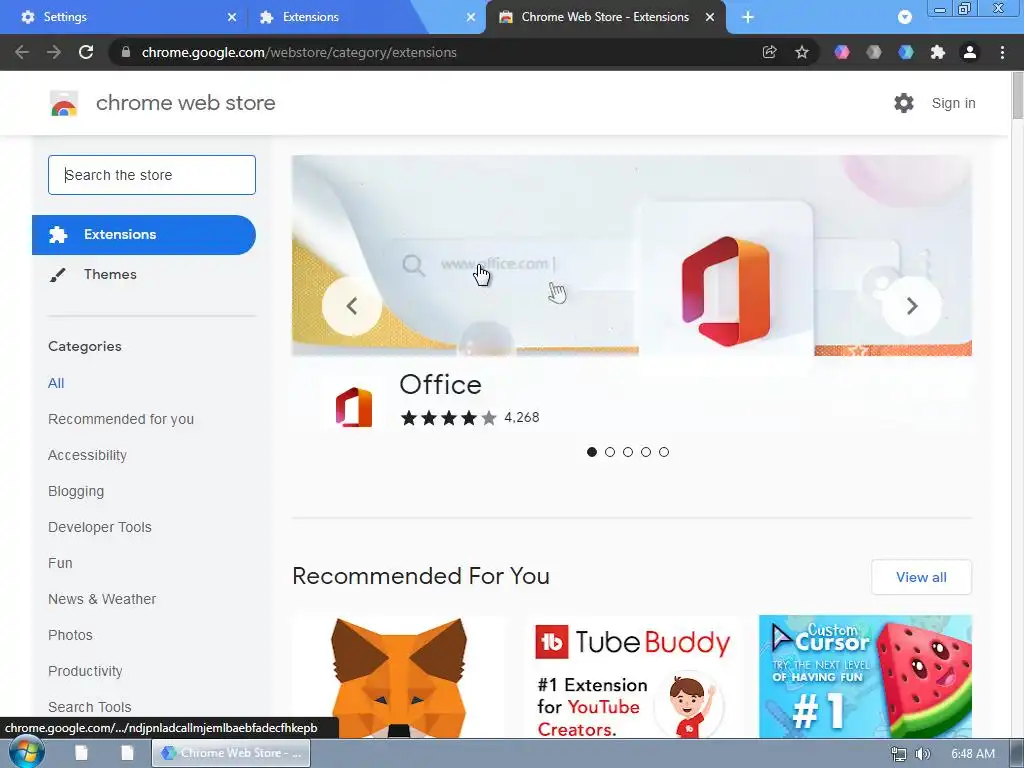Close the Extensions tab
The height and width of the screenshot is (768, 1024).
[471, 17]
